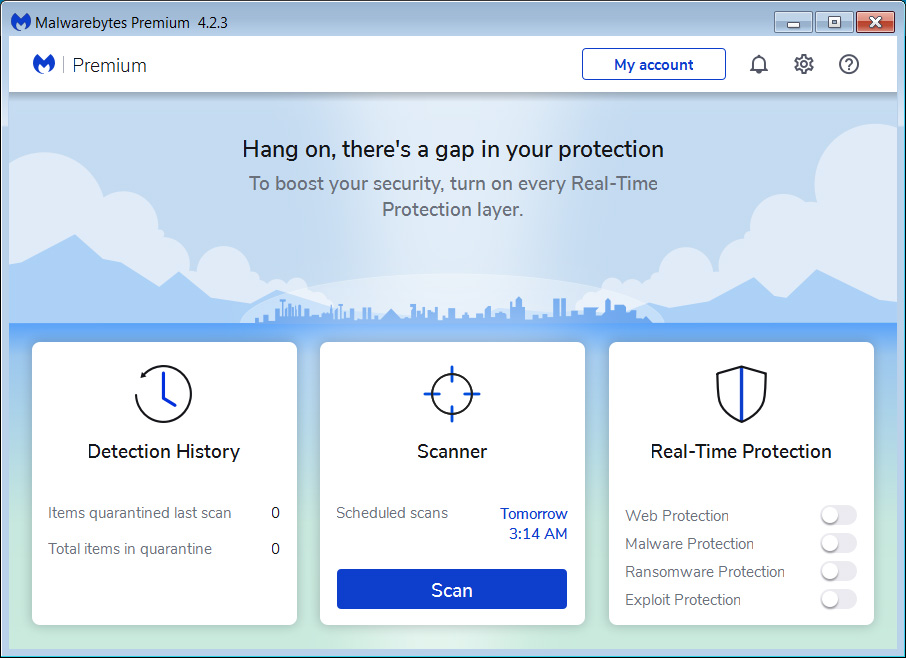Open the Detection History card title
906x658 pixels.
[x=164, y=451]
